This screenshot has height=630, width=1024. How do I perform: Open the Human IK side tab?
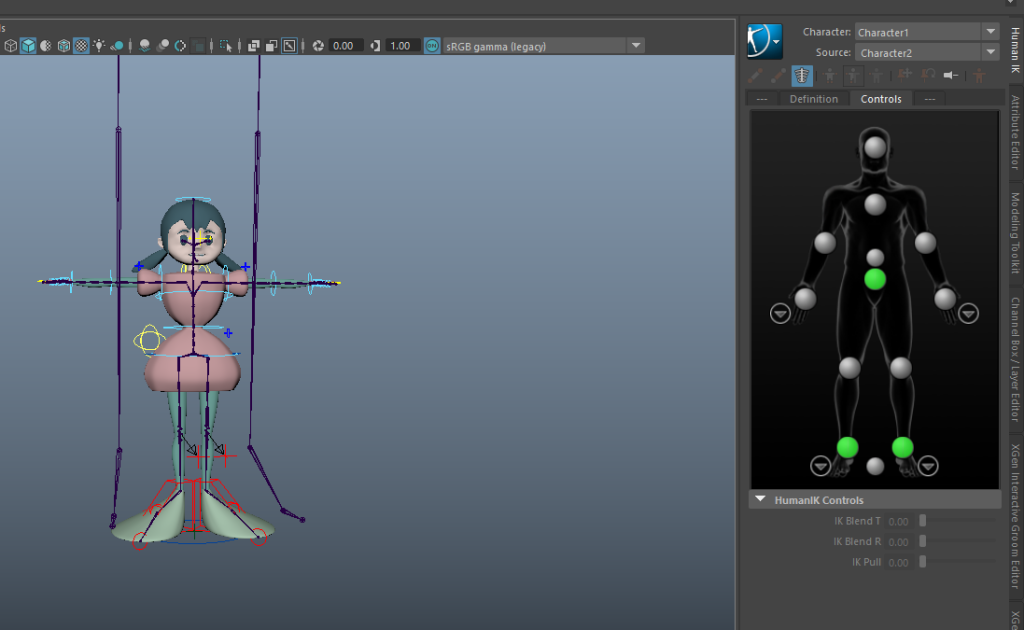tap(1016, 50)
